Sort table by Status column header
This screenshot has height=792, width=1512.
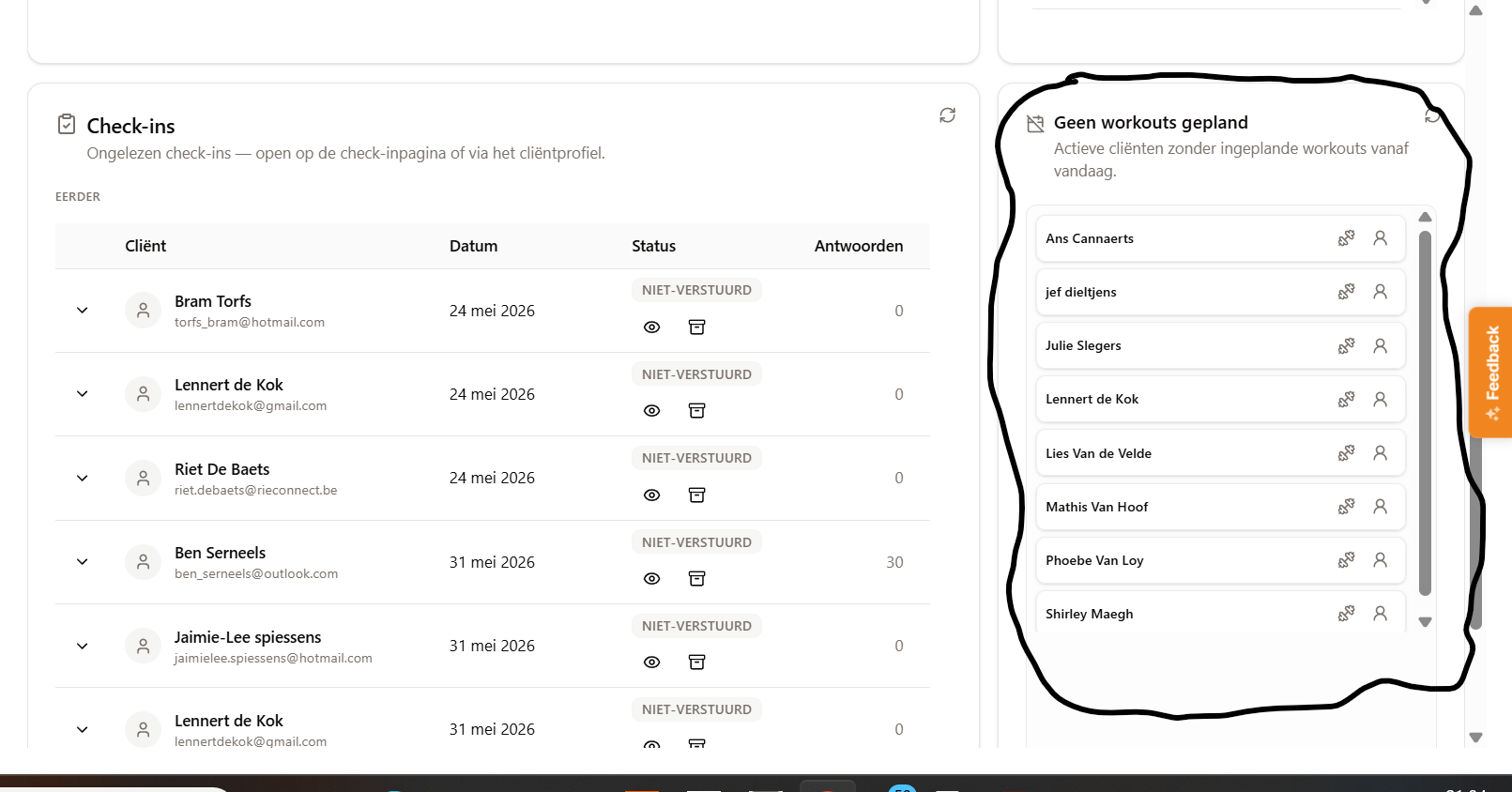click(653, 246)
